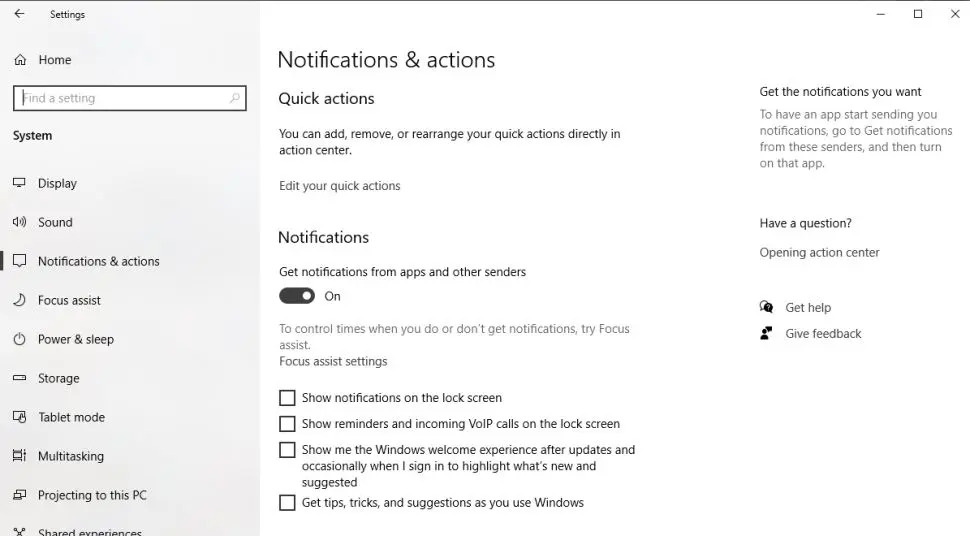Check Show notifications on the lock screen
Screen dimensions: 970x536
(287, 398)
